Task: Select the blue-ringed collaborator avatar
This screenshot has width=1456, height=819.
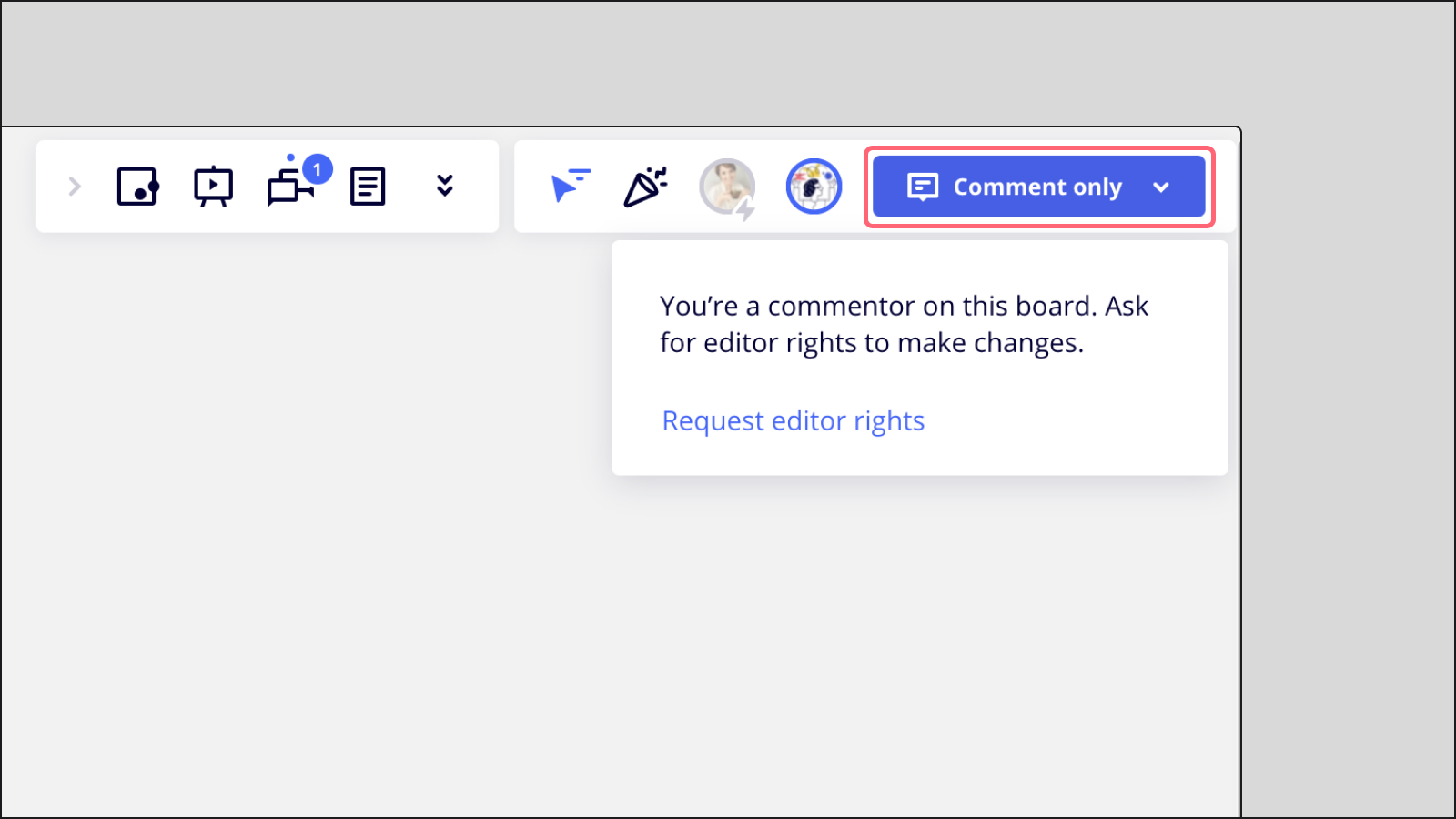Action: 814,187
